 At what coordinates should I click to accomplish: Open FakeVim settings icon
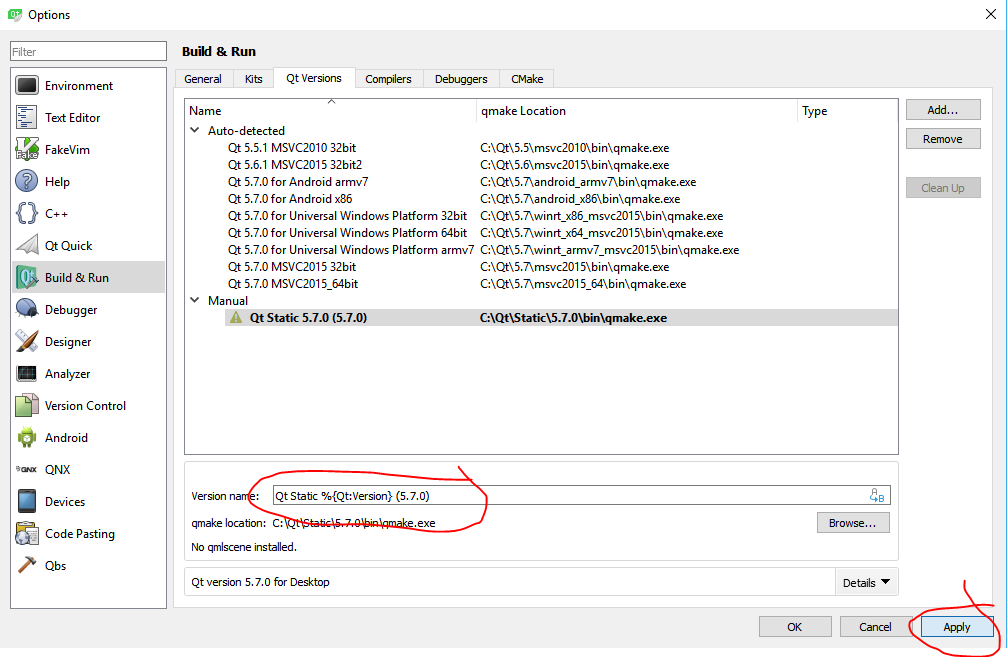tap(26, 150)
